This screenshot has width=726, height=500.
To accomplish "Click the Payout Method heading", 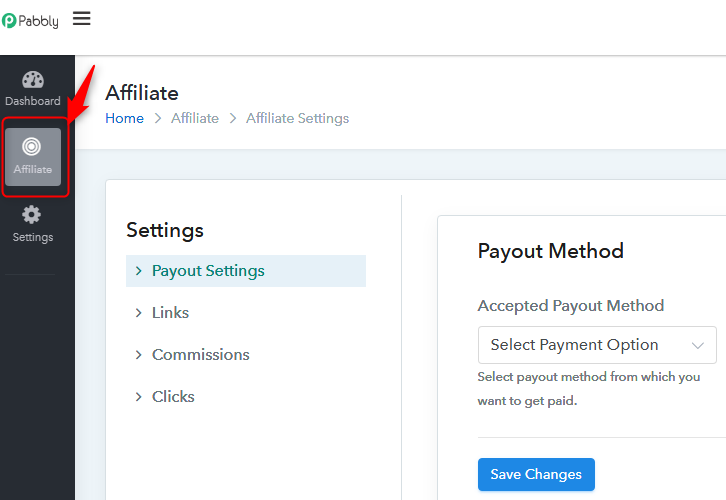I will [550, 251].
